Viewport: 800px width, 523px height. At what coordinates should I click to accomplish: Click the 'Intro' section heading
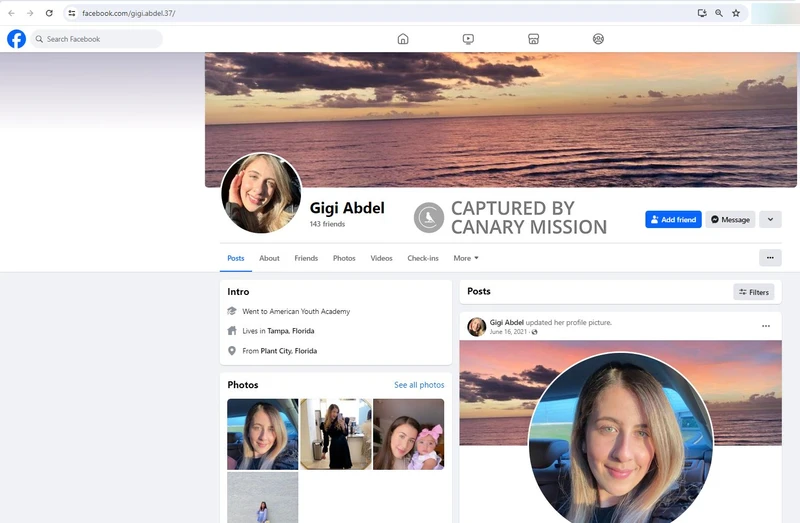238,292
